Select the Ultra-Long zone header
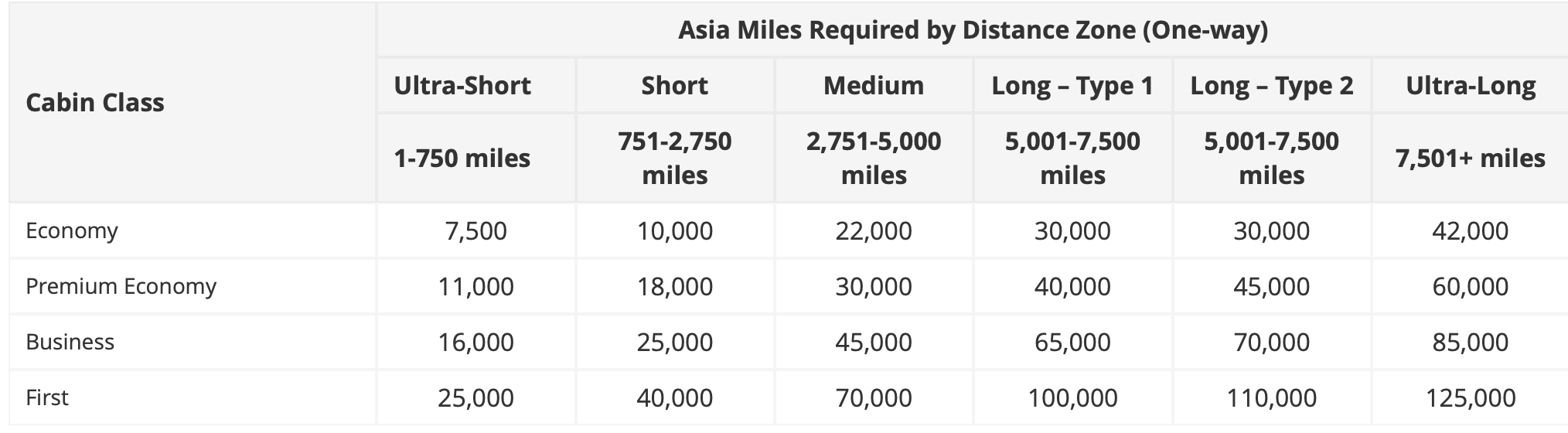 [1471, 86]
